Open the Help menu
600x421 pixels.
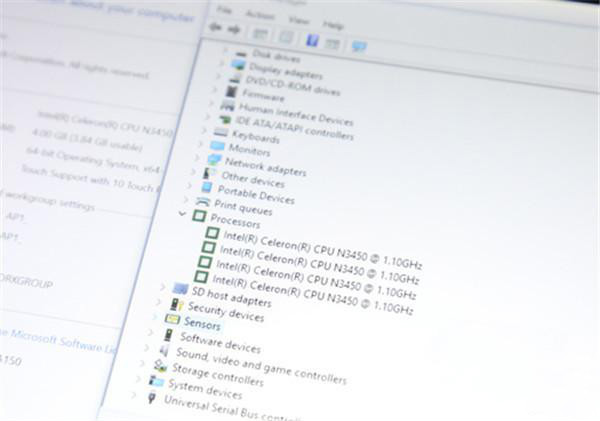[333, 24]
